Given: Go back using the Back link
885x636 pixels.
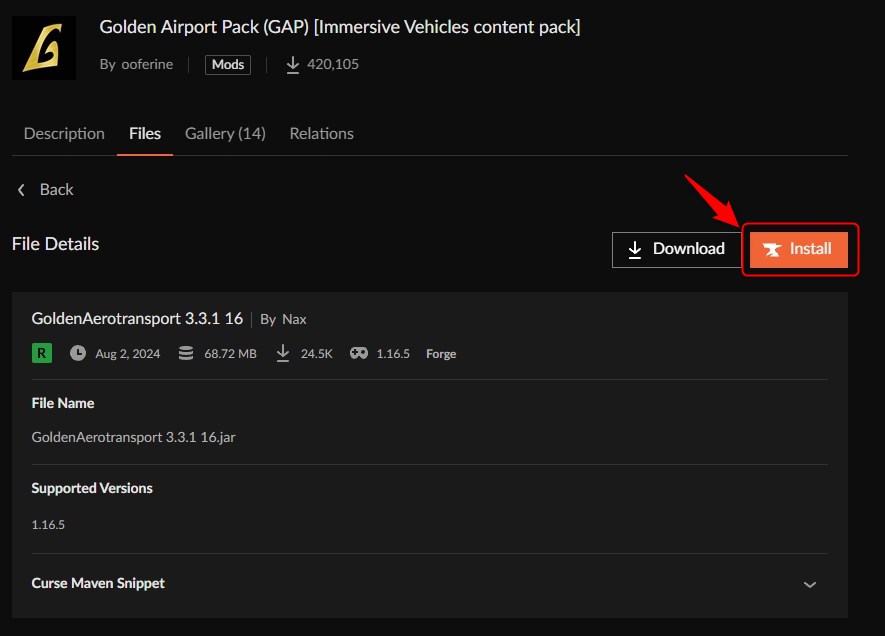Looking at the screenshot, I should pos(45,190).
